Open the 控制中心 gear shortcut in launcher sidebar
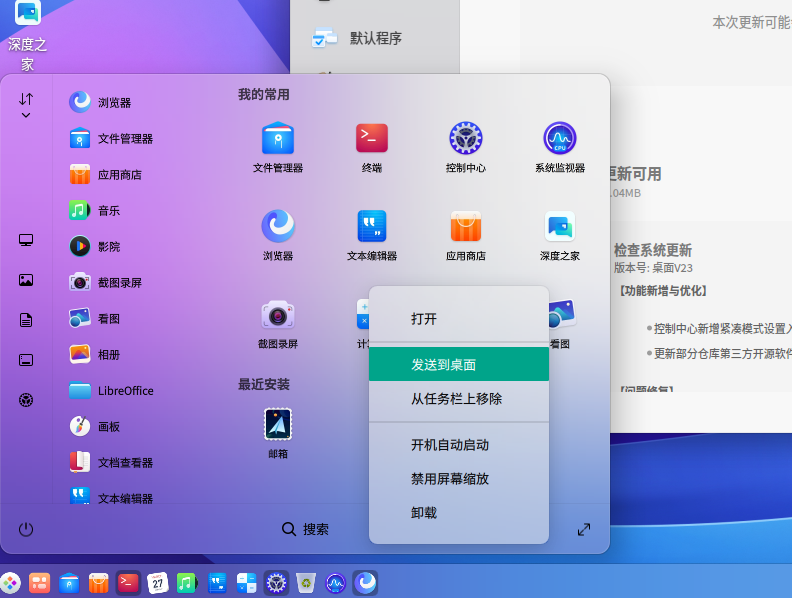The height and width of the screenshot is (598, 792). coord(26,400)
